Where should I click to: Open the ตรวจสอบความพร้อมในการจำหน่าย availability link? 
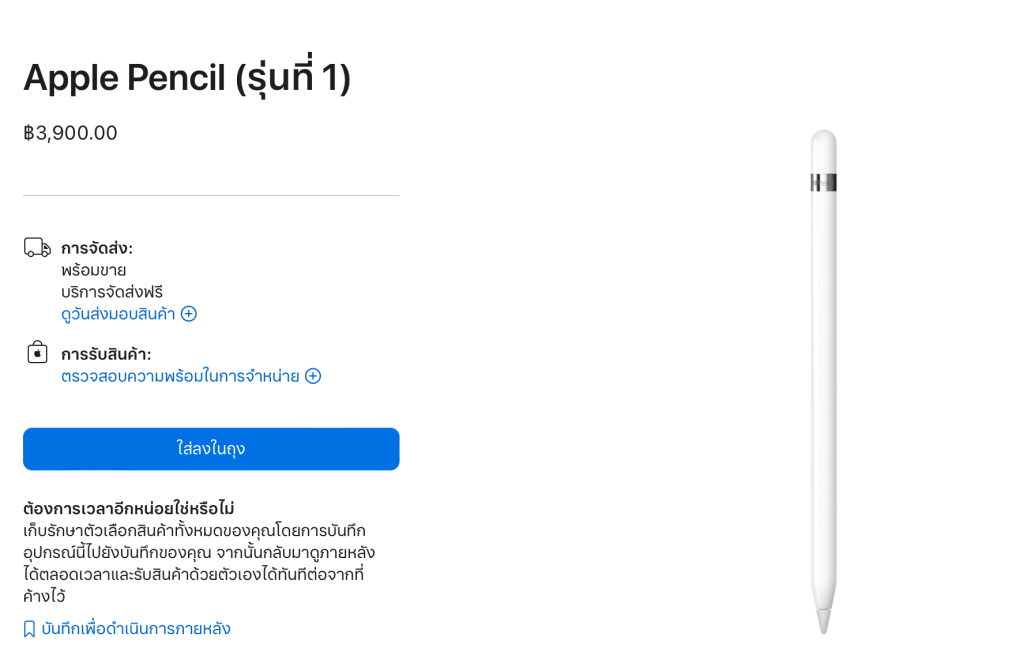(180, 376)
